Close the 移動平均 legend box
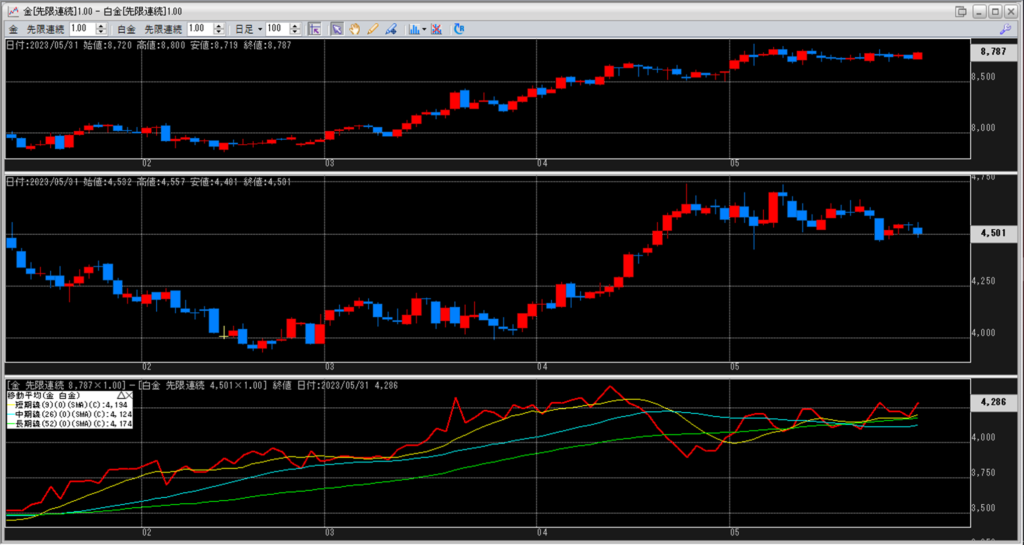The width and height of the screenshot is (1024, 545). (129, 395)
